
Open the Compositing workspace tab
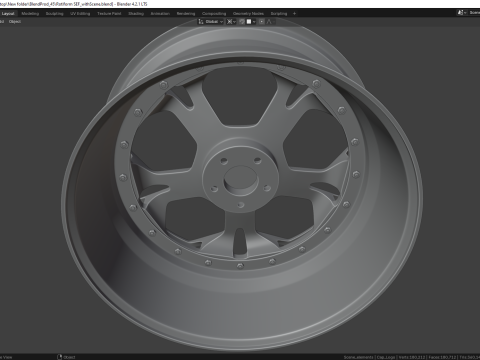pyautogui.click(x=214, y=14)
